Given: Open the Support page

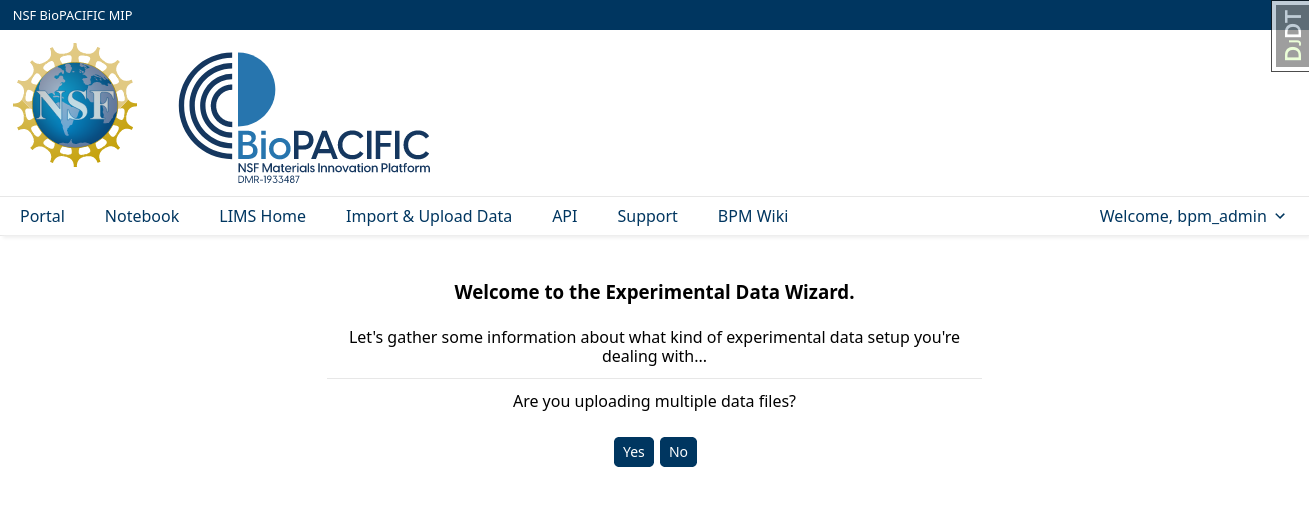Looking at the screenshot, I should tap(647, 216).
